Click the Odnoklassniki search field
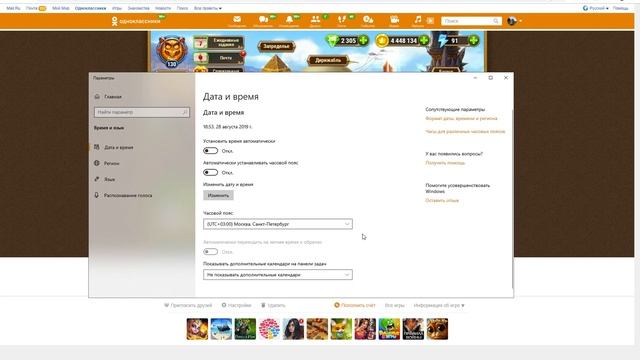The image size is (640, 360). (471, 21)
